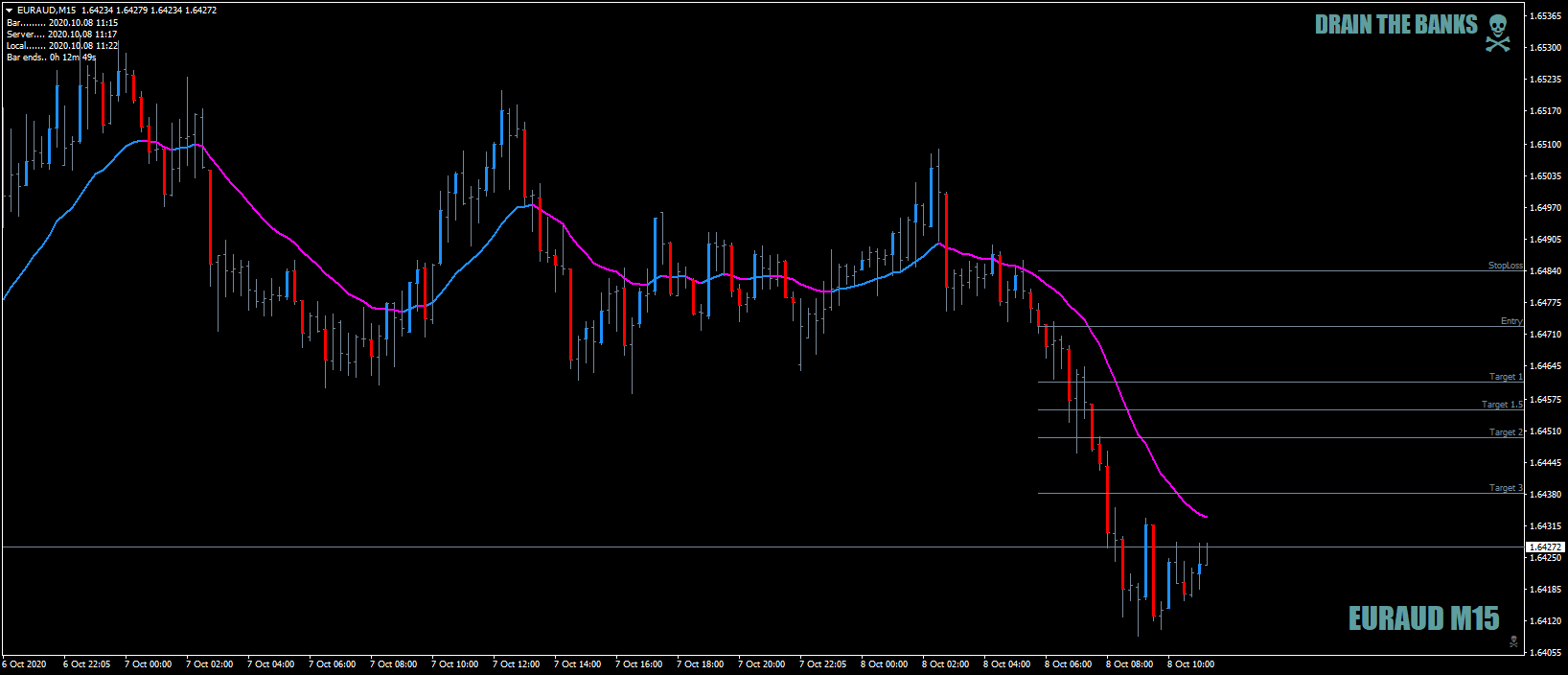Click the EURAUD,M15 chart title text
Image resolution: width=1568 pixels, height=675 pixels.
[x=46, y=11]
